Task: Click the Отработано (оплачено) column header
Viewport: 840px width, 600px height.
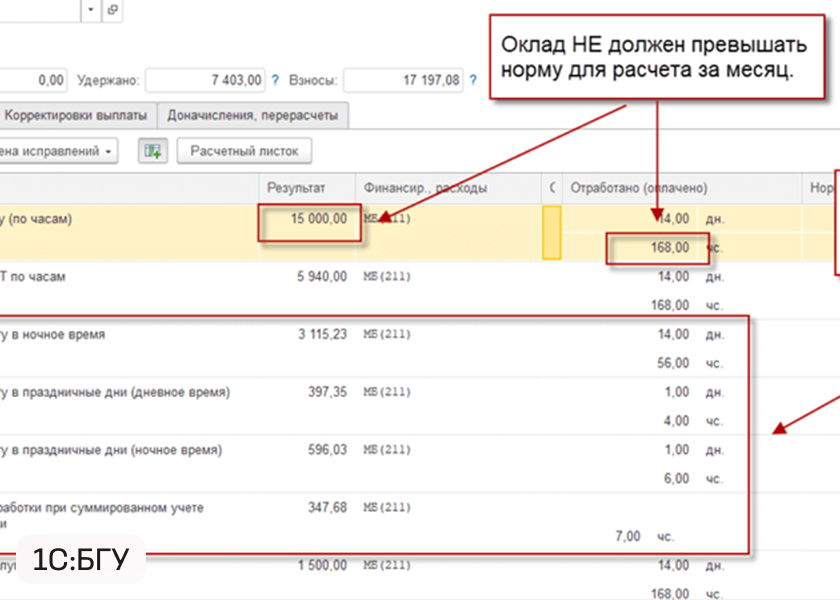Action: [x=638, y=188]
